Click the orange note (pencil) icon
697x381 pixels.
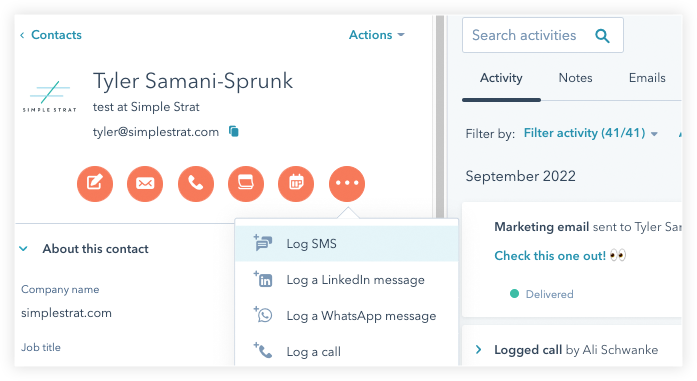click(x=95, y=184)
